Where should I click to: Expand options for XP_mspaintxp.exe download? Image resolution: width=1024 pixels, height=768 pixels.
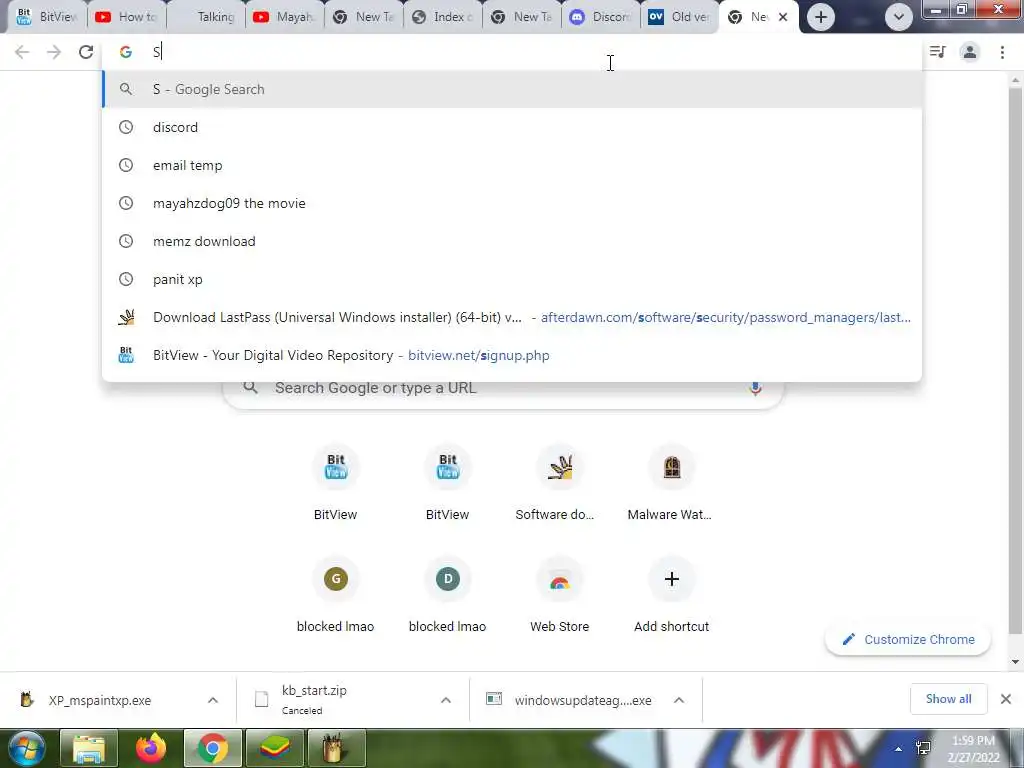click(x=213, y=700)
